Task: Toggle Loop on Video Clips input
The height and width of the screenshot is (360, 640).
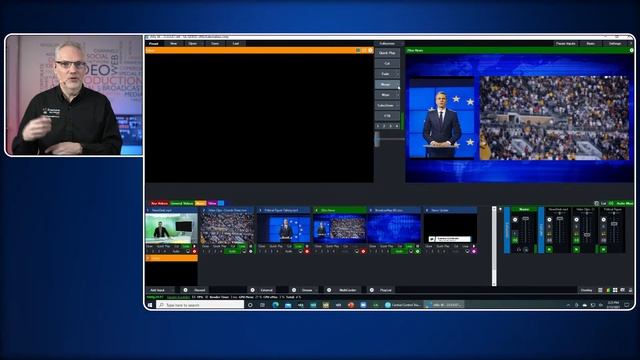Action: pos(242,246)
